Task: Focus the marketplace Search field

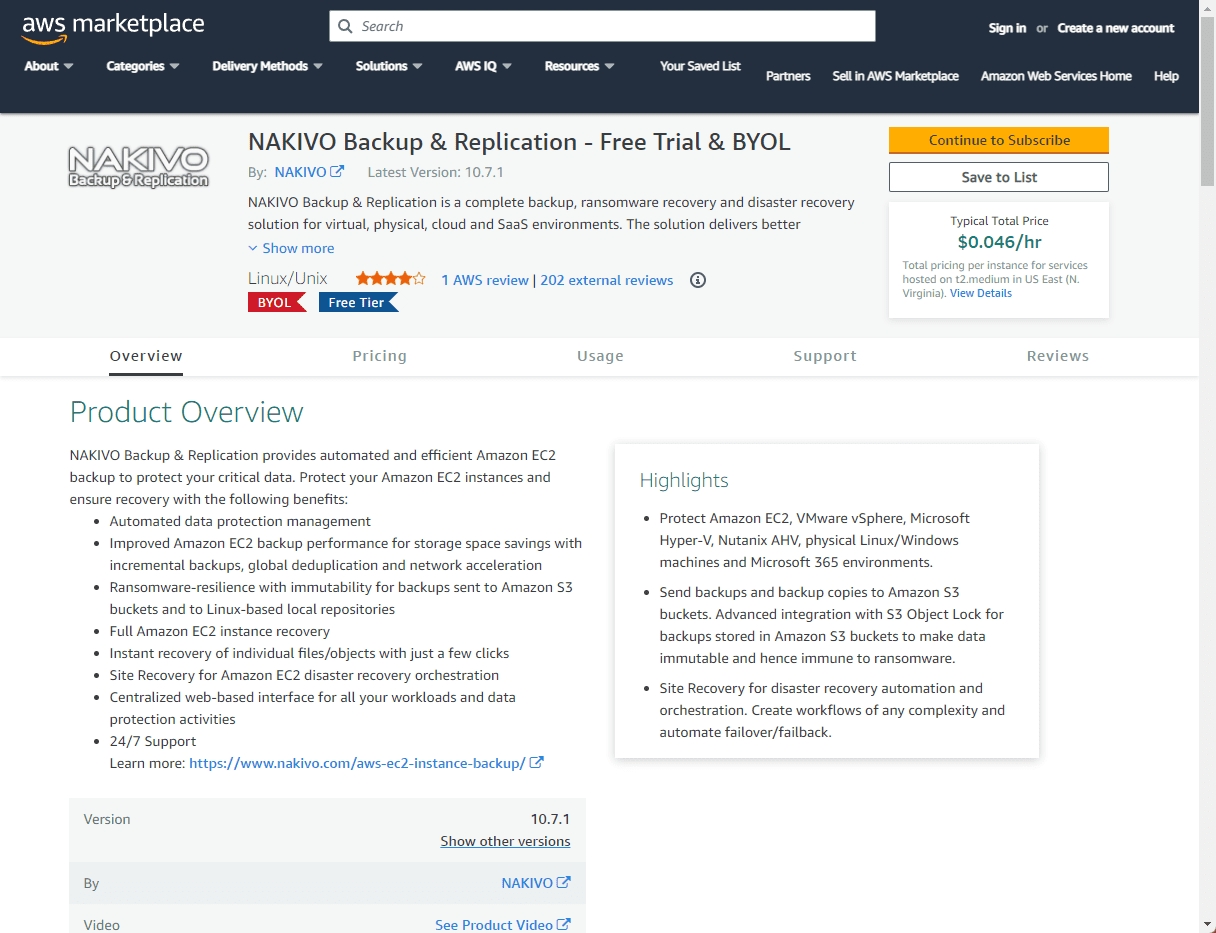Action: pos(610,26)
